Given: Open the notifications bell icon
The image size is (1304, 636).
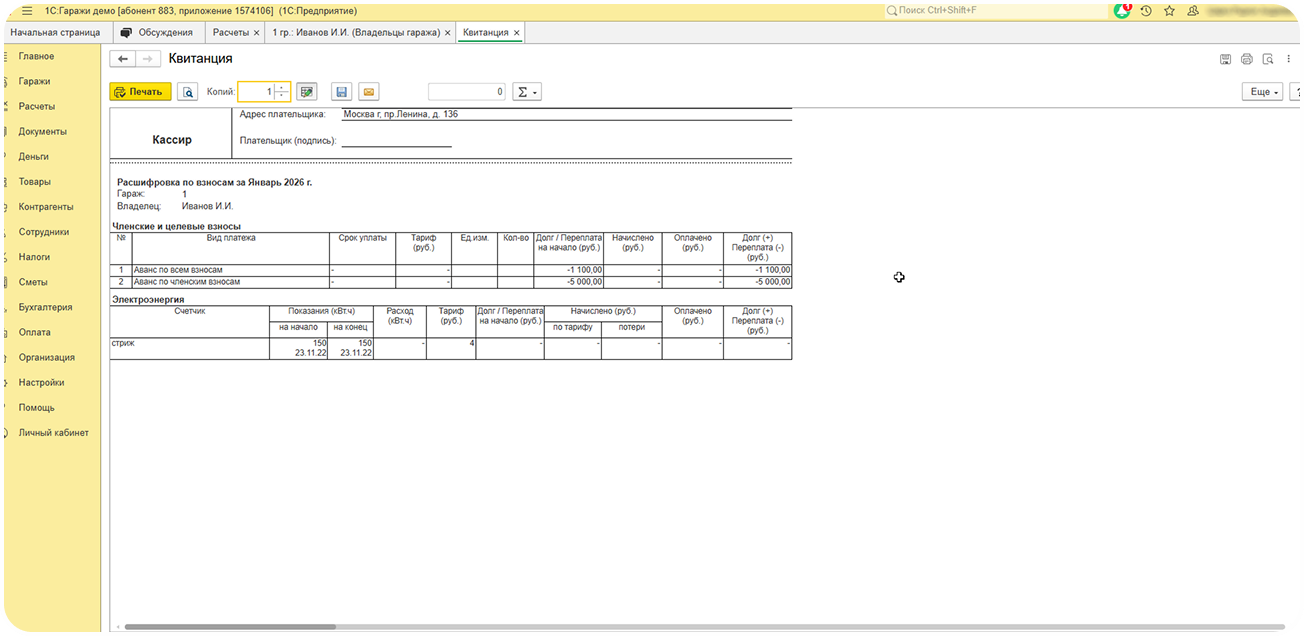Looking at the screenshot, I should [1123, 10].
